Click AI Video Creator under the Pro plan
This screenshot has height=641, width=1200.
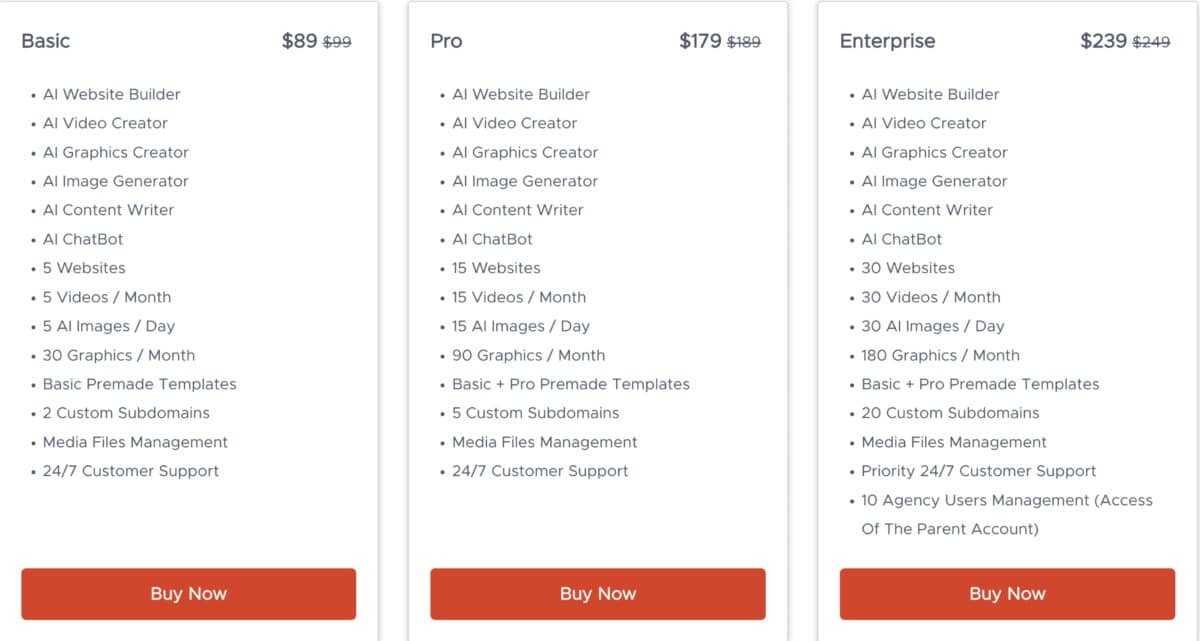(514, 123)
